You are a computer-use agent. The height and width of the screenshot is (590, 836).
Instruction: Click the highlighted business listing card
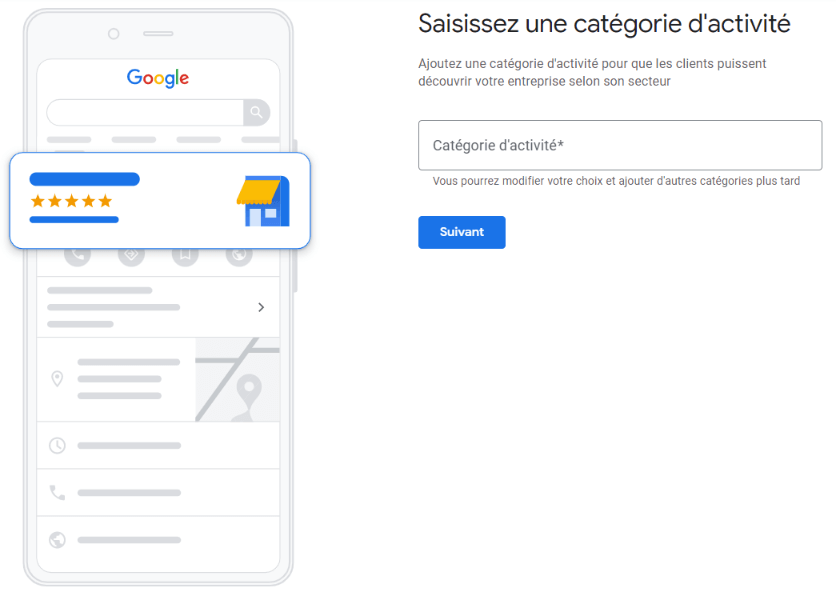tap(160, 201)
